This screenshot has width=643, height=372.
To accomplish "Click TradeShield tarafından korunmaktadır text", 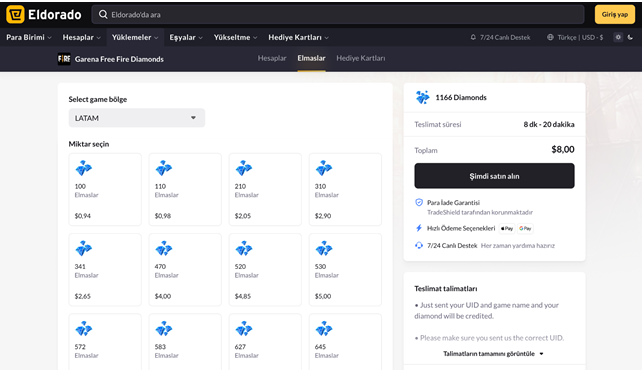I will click(x=480, y=212).
